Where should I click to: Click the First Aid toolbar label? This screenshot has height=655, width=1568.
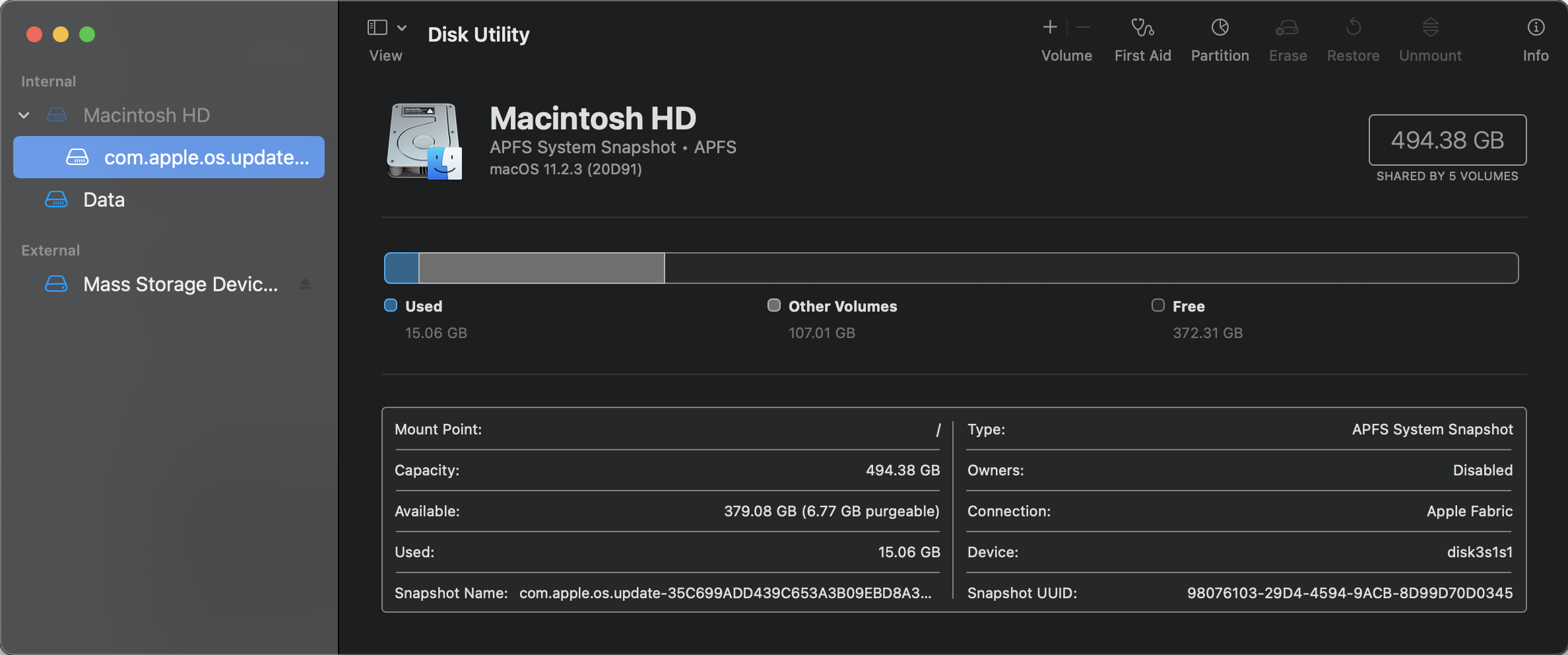pos(1142,55)
